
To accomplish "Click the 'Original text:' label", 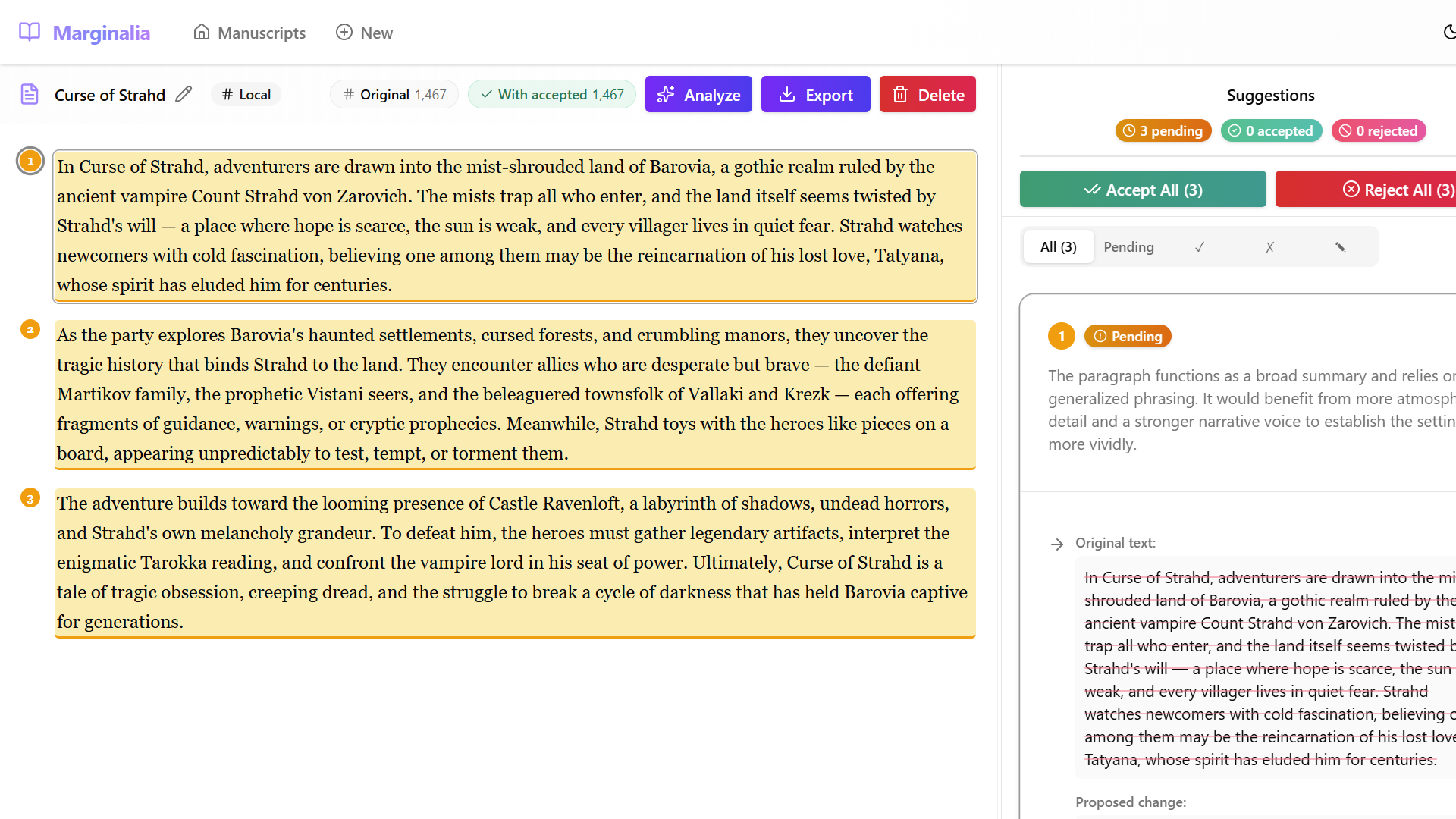I will [x=1115, y=543].
